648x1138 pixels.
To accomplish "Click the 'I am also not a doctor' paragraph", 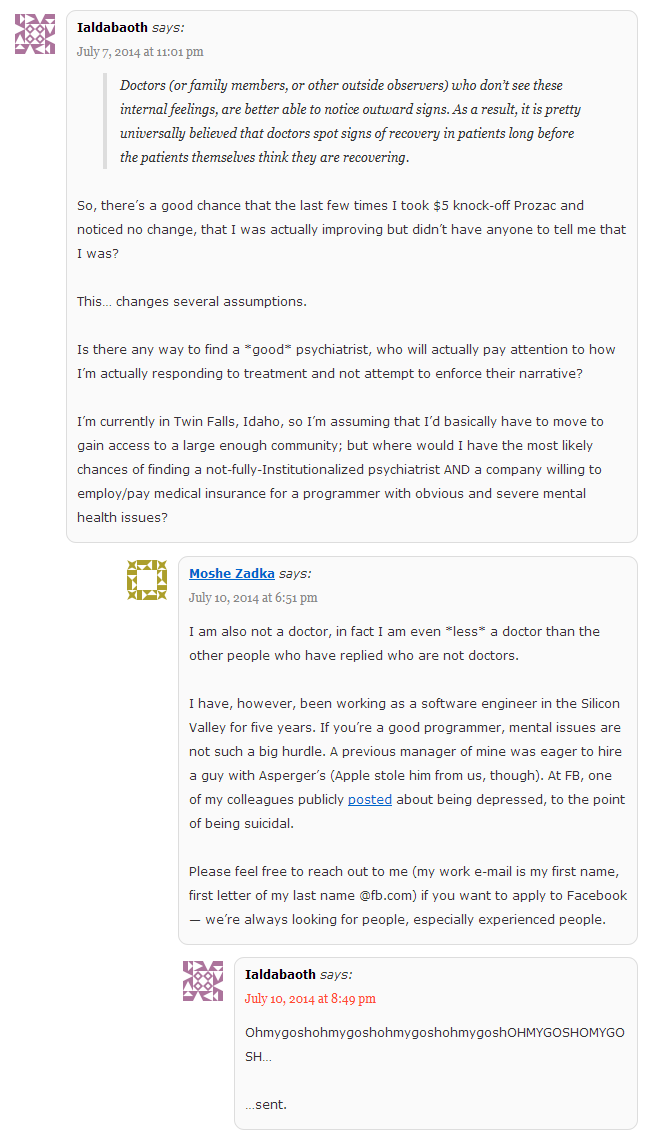I will (394, 643).
